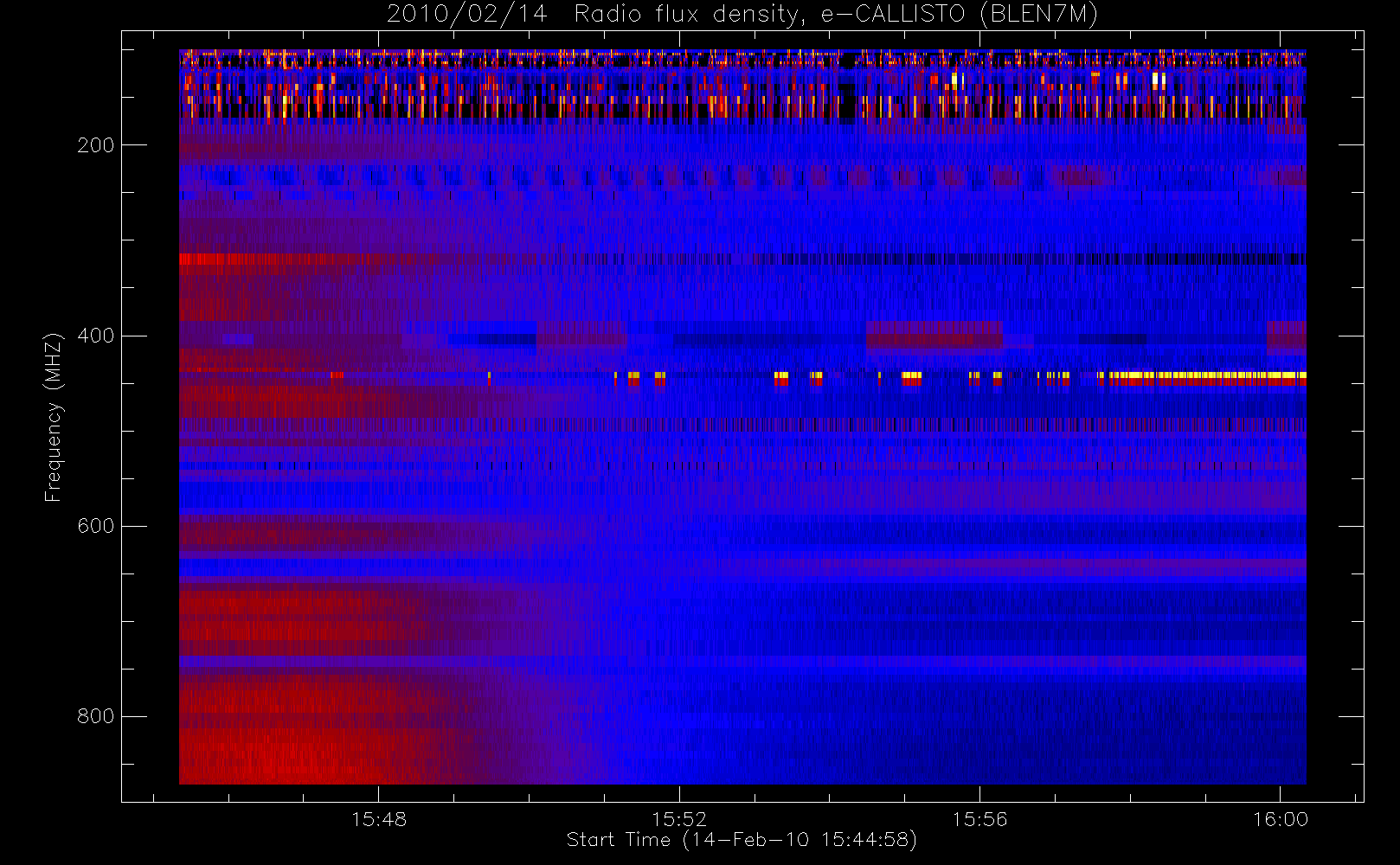Click the "Frequency (MHZ)" y-axis label
Viewport: 1400px width, 865px height.
(x=54, y=417)
